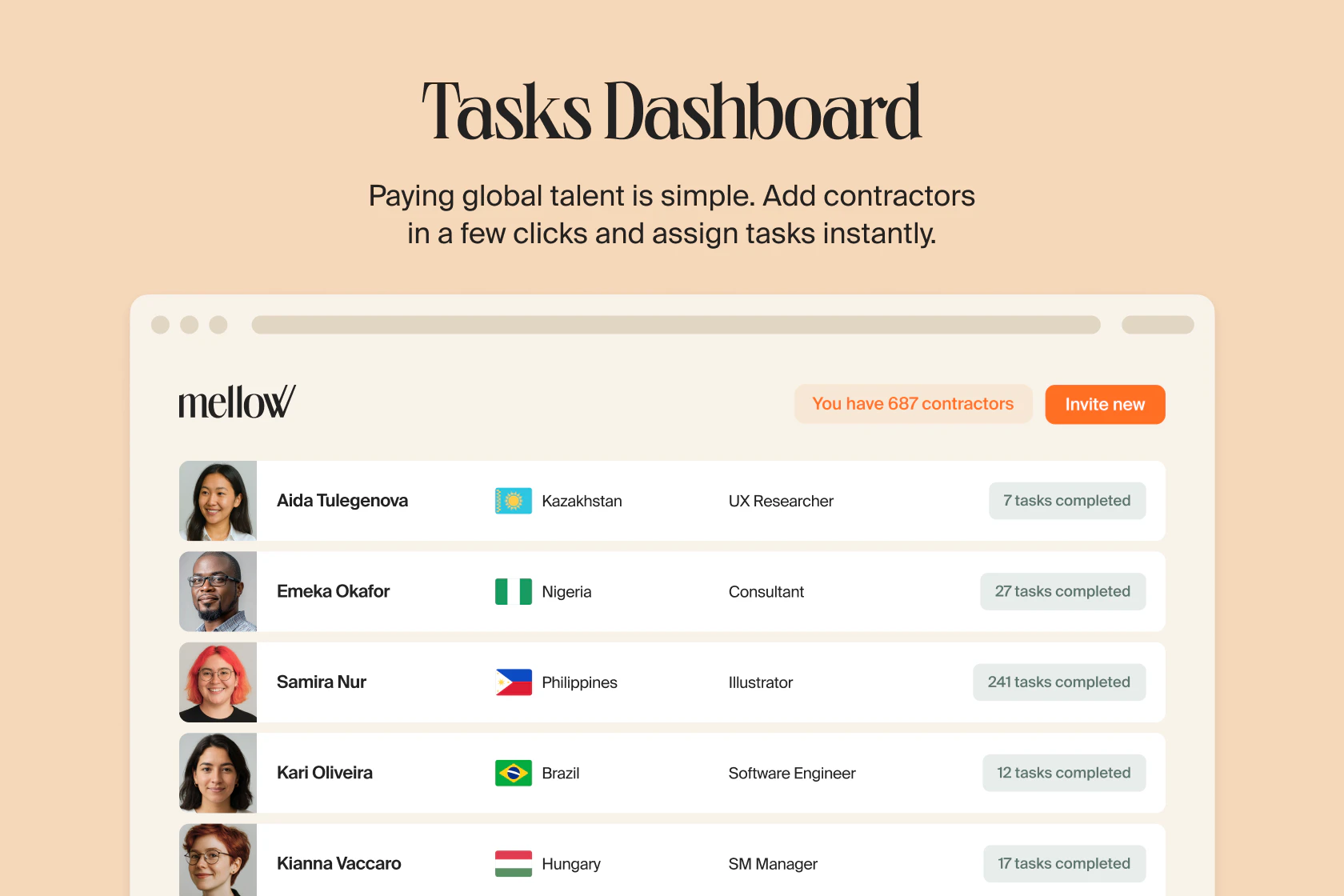Screen dimensions: 1344x896
Task: Click the UX Researcher role text
Action: (781, 501)
